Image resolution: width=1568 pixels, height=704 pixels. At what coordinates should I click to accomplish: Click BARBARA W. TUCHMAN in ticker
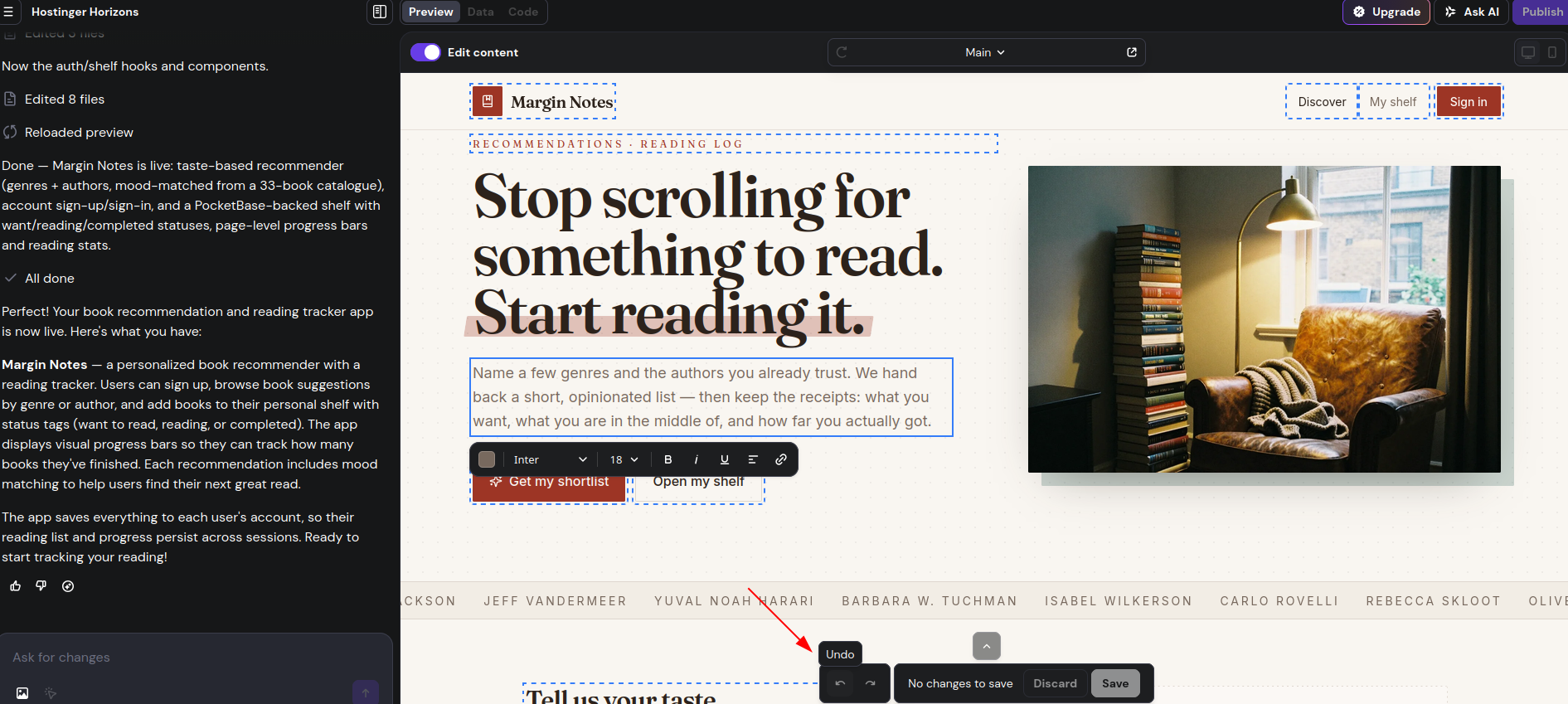[930, 601]
